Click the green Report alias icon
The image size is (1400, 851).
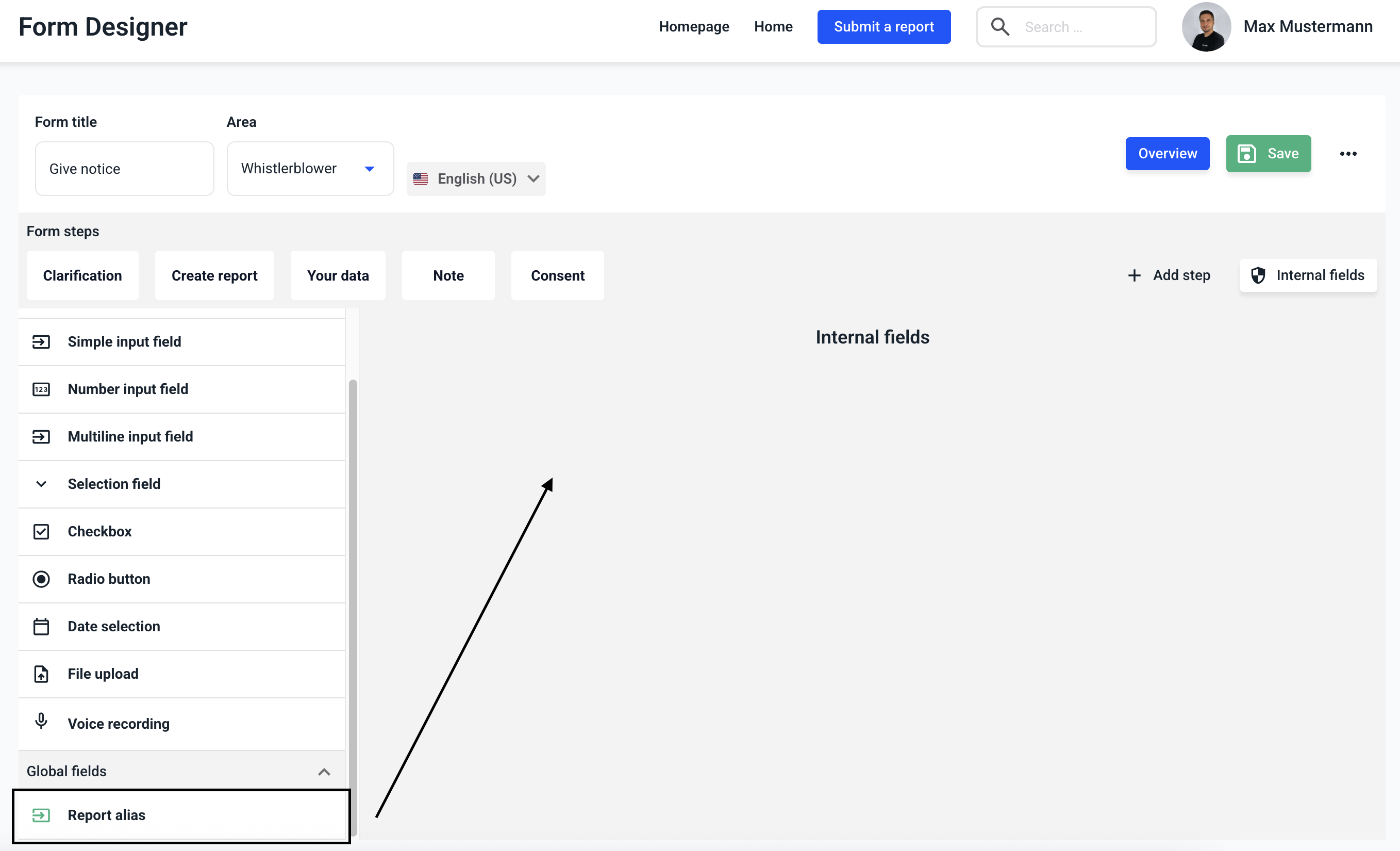coord(41,815)
